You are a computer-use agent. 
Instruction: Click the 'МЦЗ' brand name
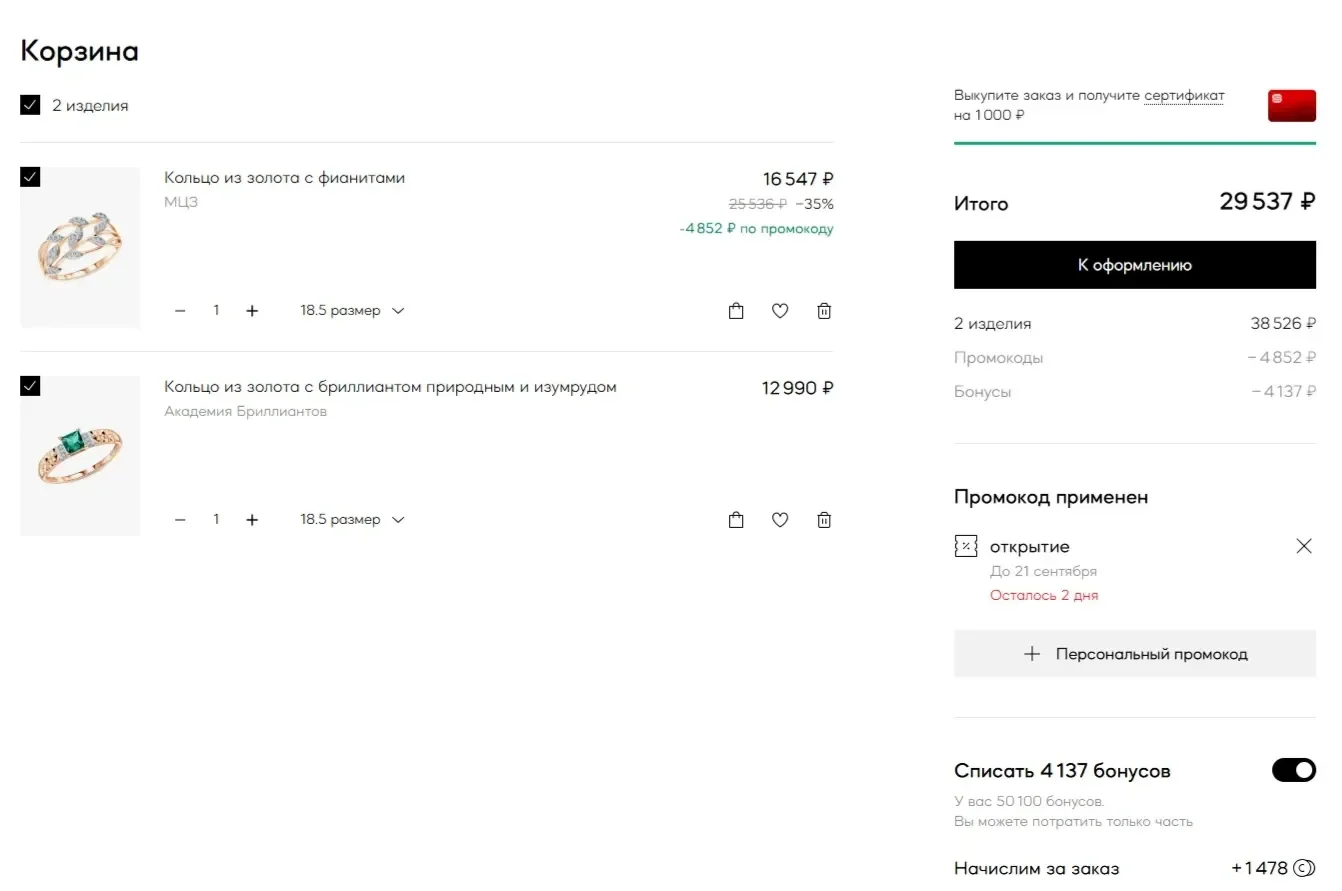point(181,202)
